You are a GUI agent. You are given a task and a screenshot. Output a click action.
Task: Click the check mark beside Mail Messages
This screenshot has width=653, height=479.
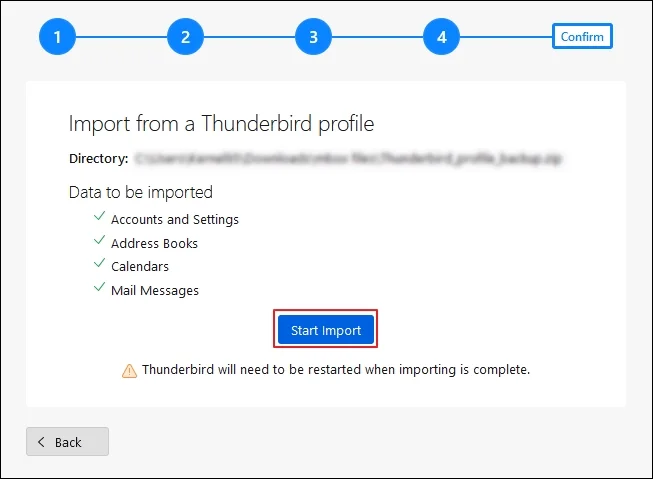click(100, 287)
